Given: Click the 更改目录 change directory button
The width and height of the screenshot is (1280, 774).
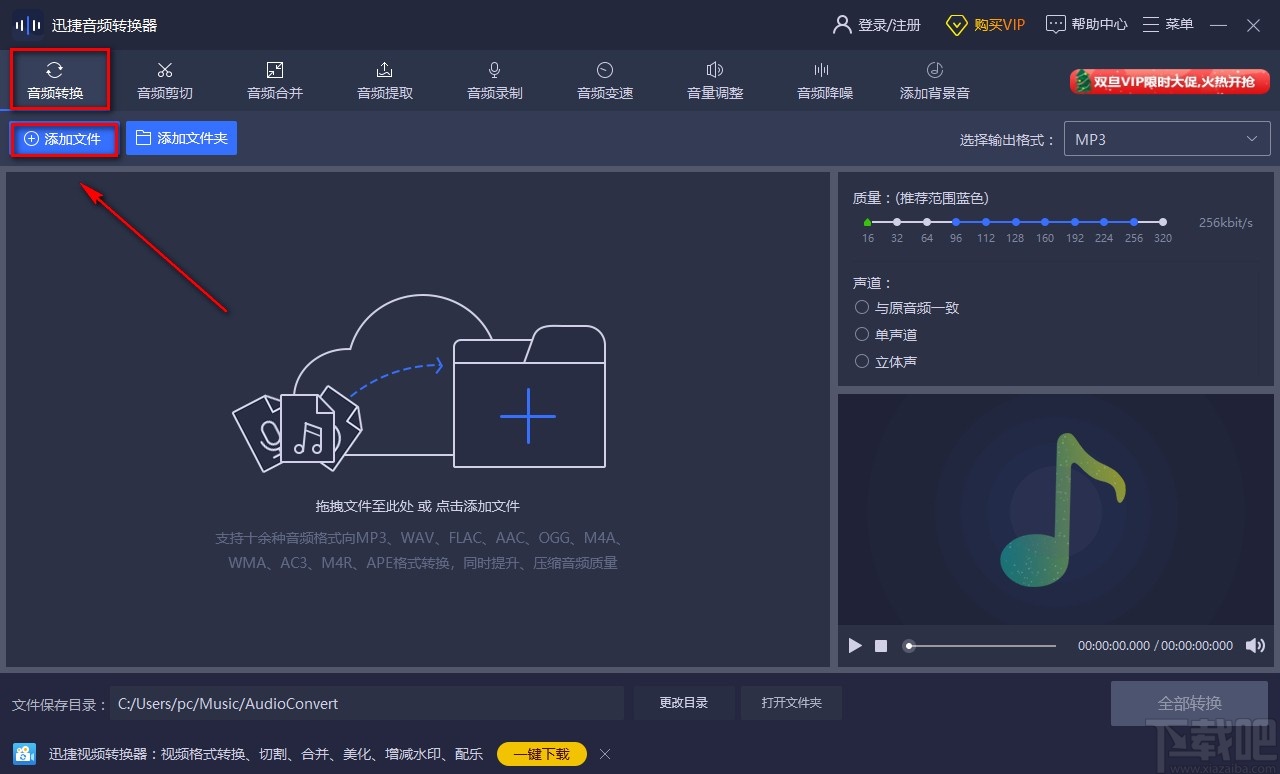Looking at the screenshot, I should (x=683, y=702).
